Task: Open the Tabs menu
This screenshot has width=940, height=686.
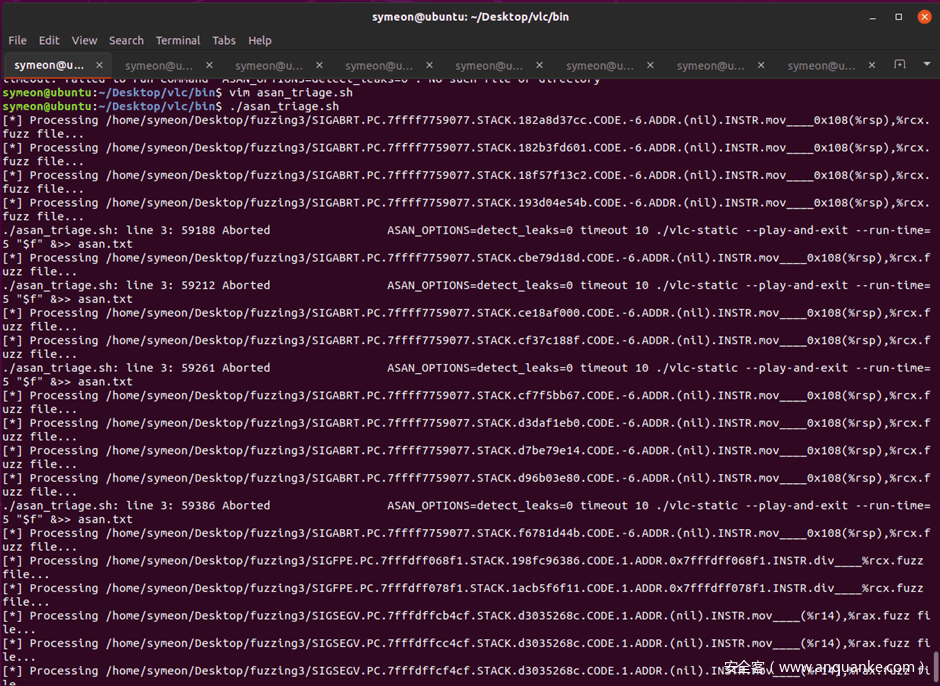Action: [x=224, y=41]
